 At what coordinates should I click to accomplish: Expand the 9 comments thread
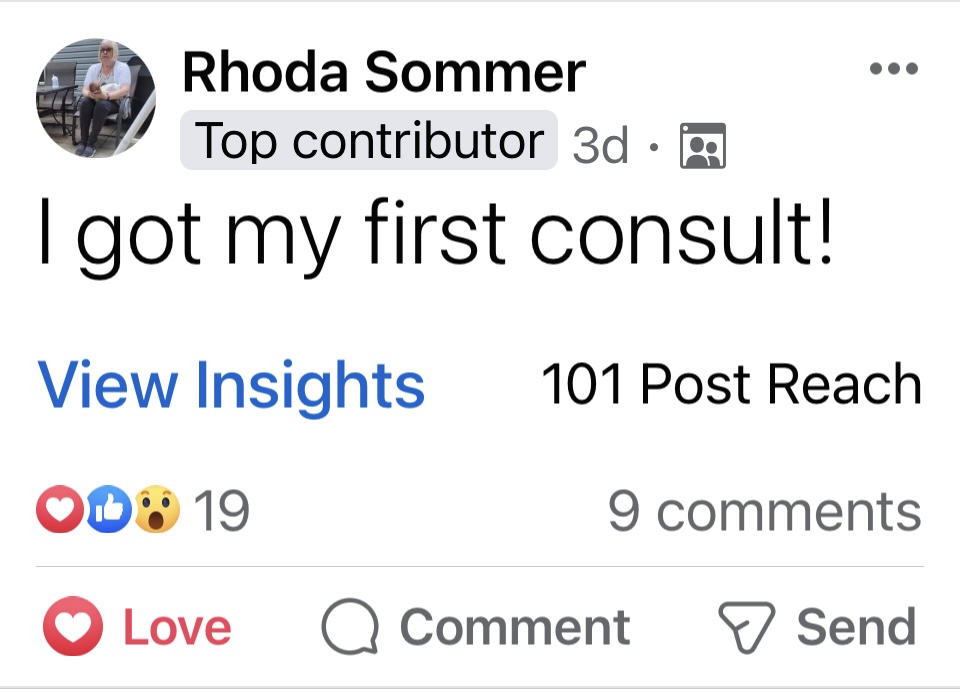(765, 511)
